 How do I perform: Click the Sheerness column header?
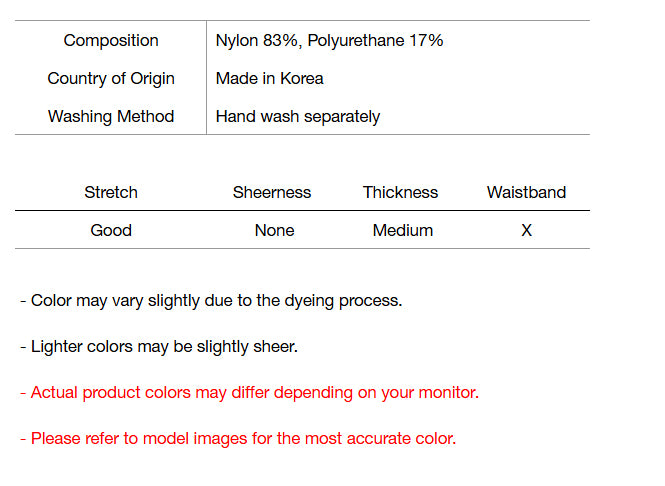click(x=272, y=193)
